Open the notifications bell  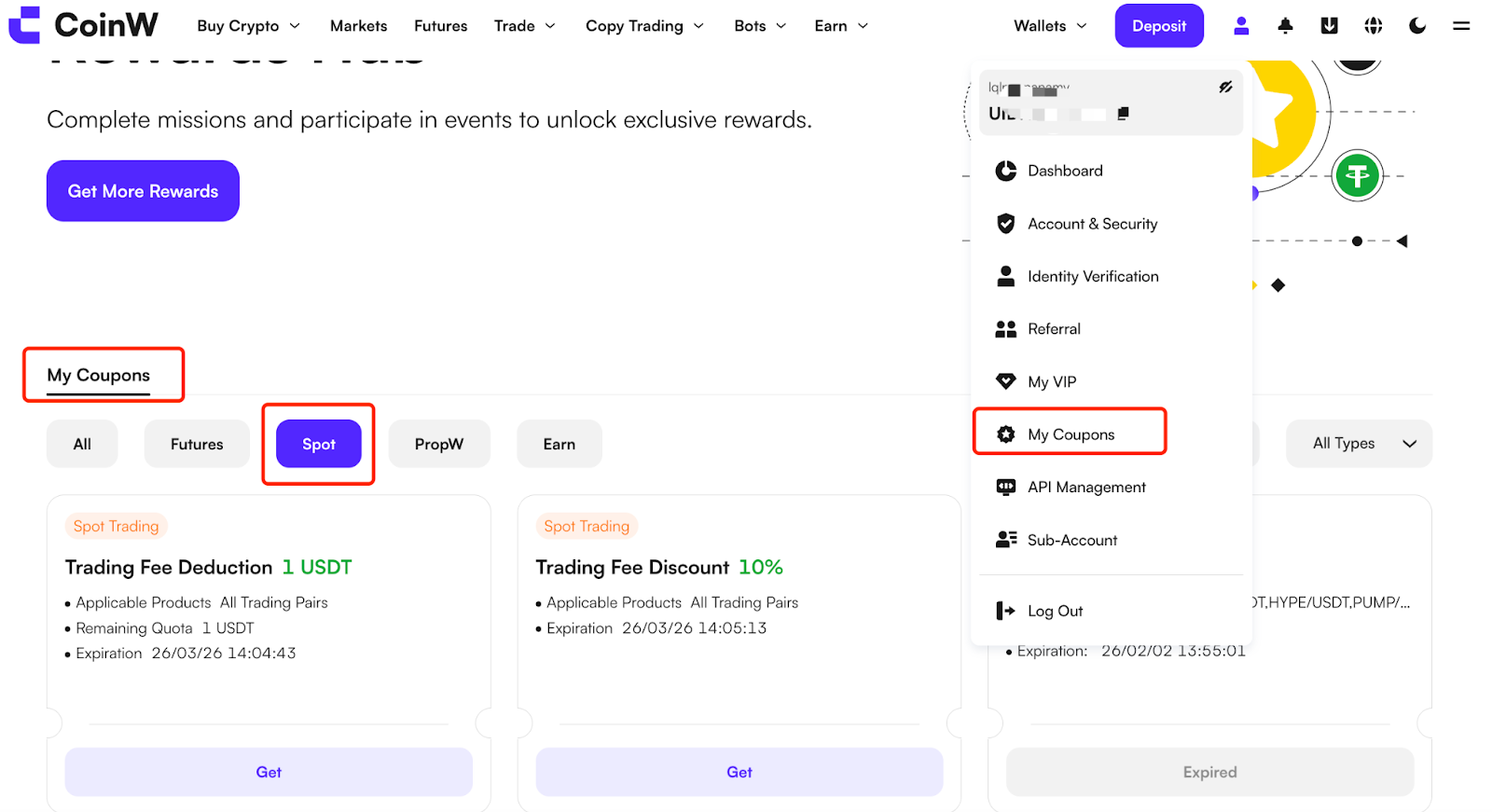(1285, 26)
